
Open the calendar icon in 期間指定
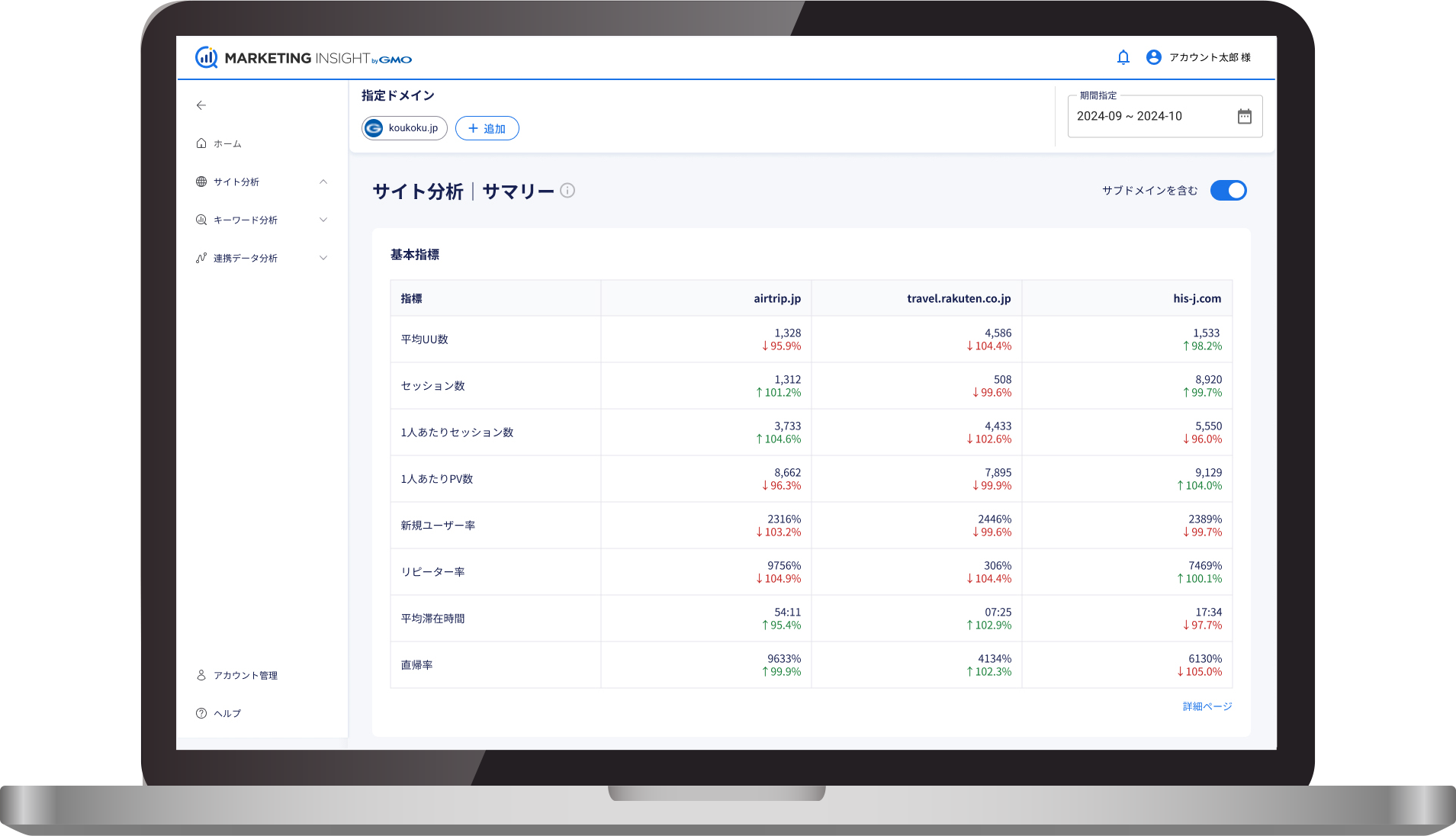[1244, 116]
